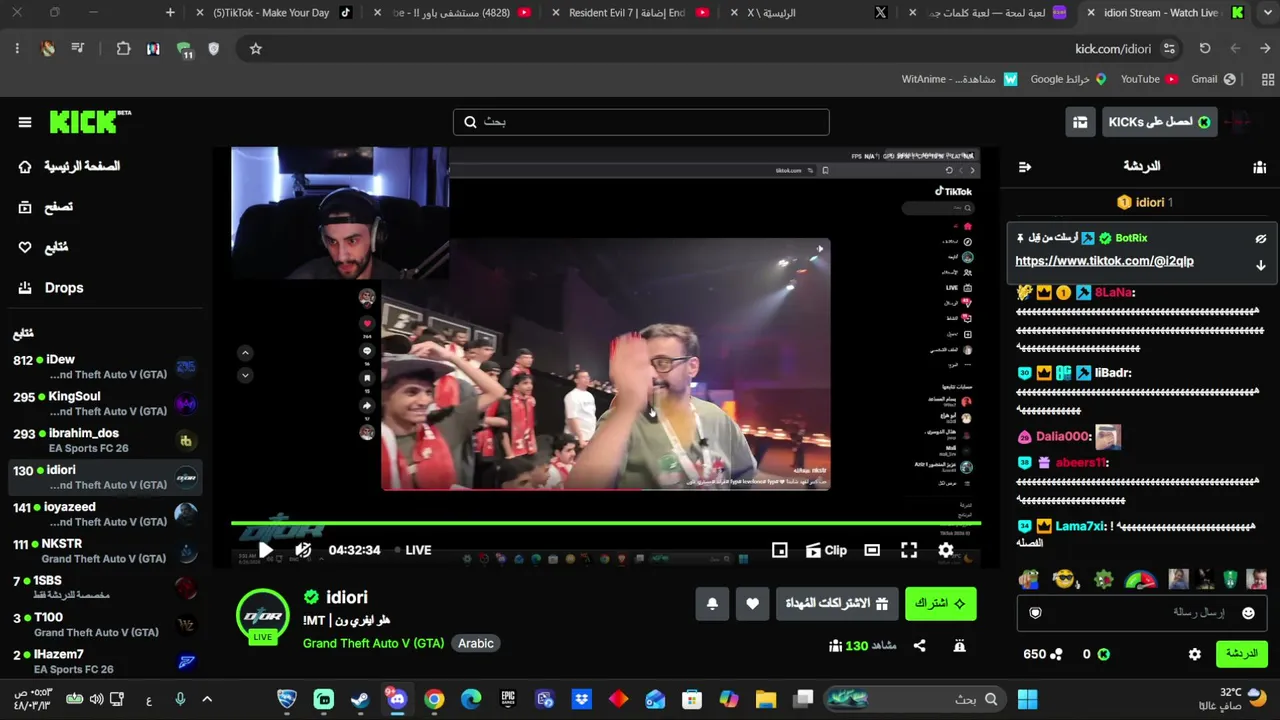Enter fullscreen on the player
Screen dimensions: 1280x720
909,550
